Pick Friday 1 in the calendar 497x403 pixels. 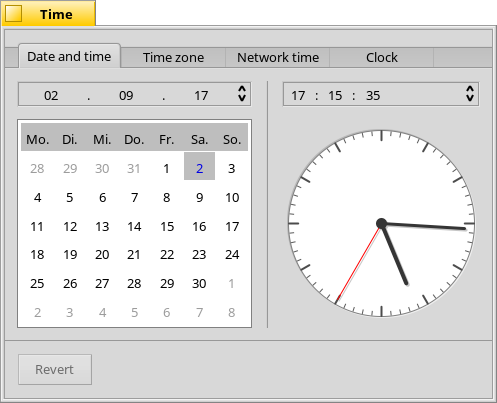(x=166, y=169)
